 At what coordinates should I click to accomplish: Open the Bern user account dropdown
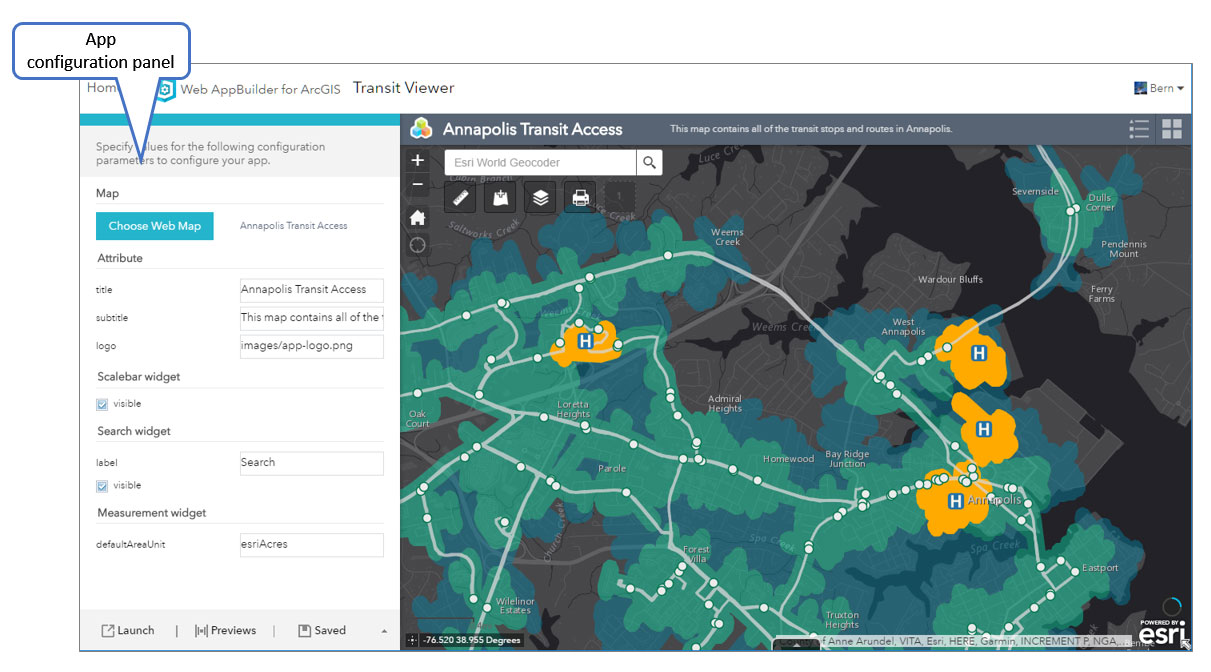(x=1159, y=88)
